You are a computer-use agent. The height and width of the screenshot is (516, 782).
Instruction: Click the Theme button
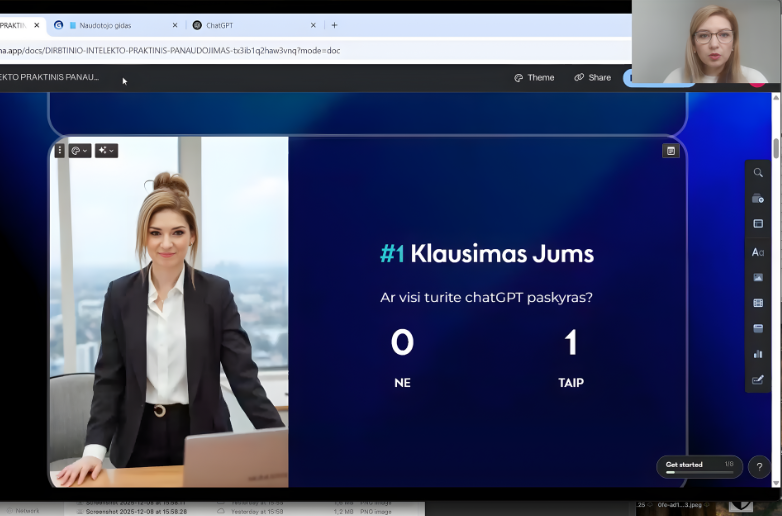tap(534, 77)
